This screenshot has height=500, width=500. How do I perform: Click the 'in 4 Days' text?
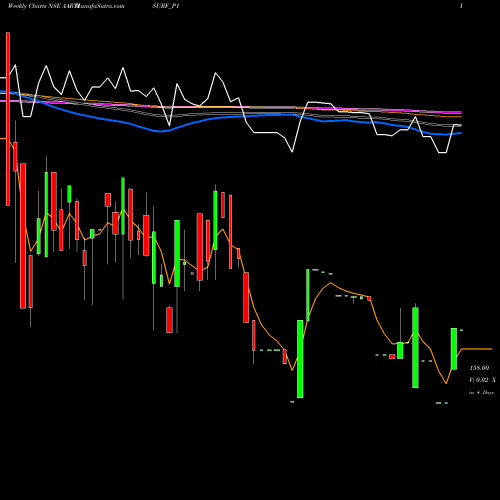coord(481,393)
